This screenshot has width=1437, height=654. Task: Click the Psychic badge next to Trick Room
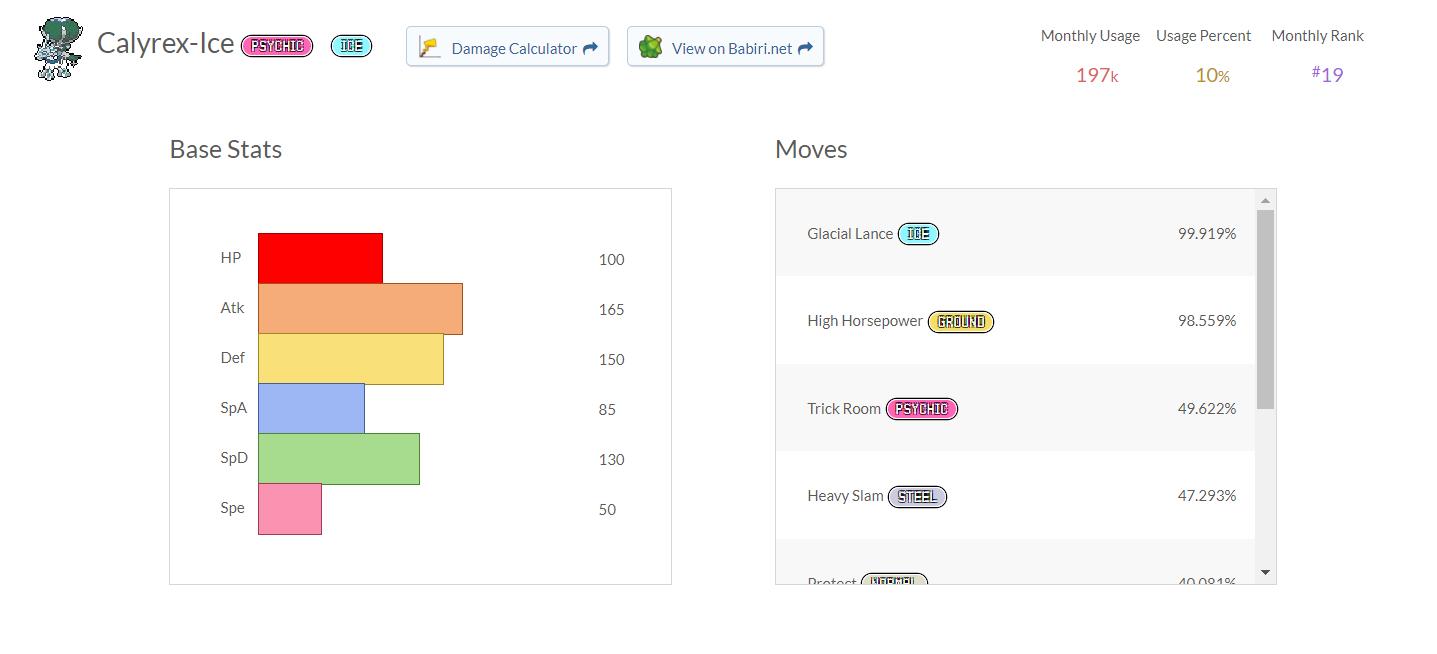tap(921, 409)
